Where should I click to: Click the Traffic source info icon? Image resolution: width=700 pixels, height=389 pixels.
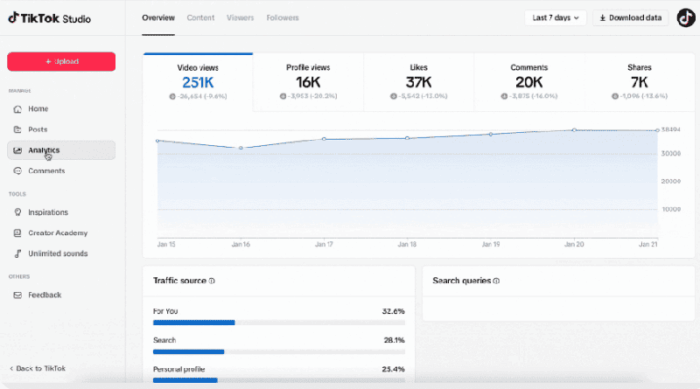point(212,281)
